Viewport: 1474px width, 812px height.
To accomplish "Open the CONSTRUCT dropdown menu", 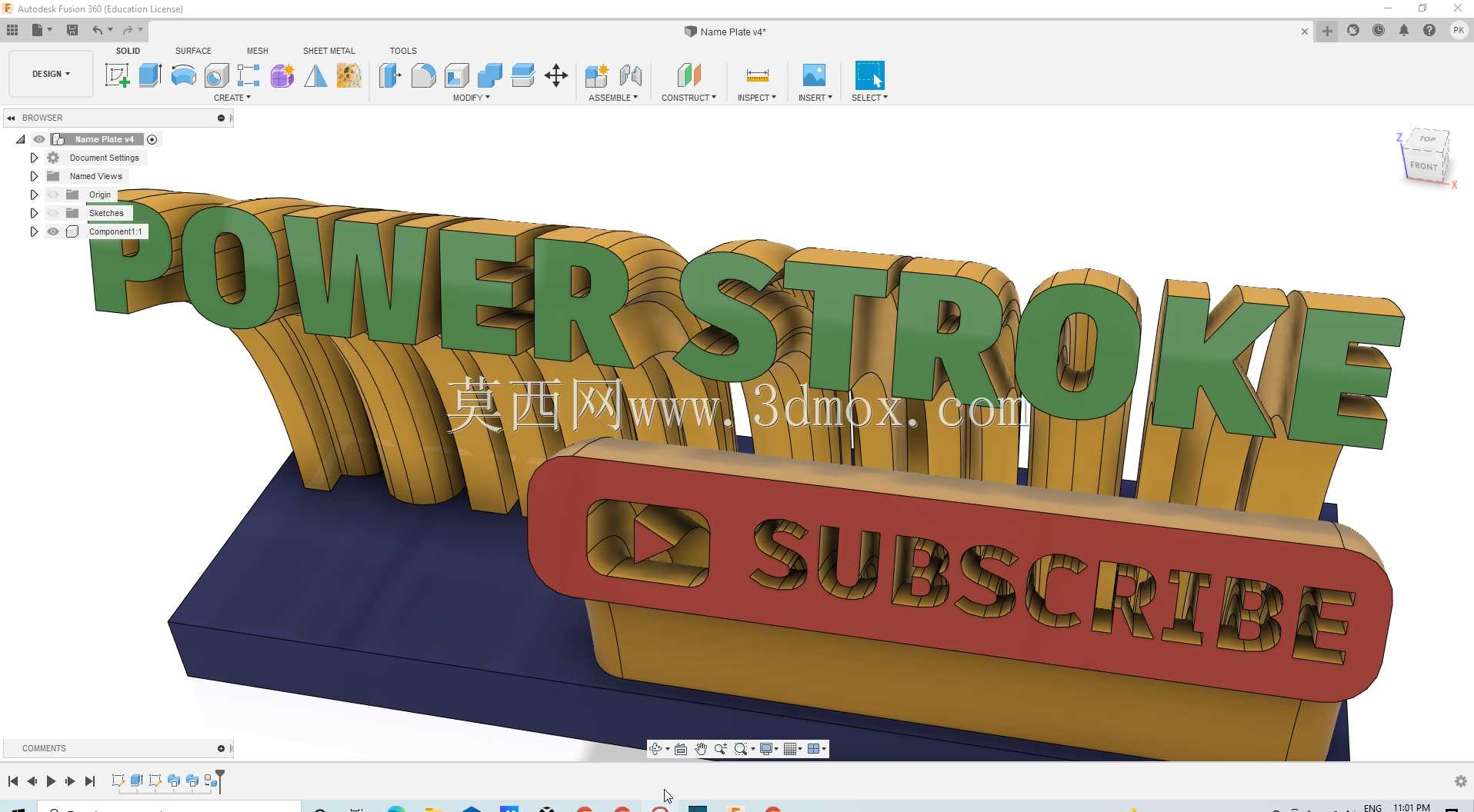I will point(689,98).
